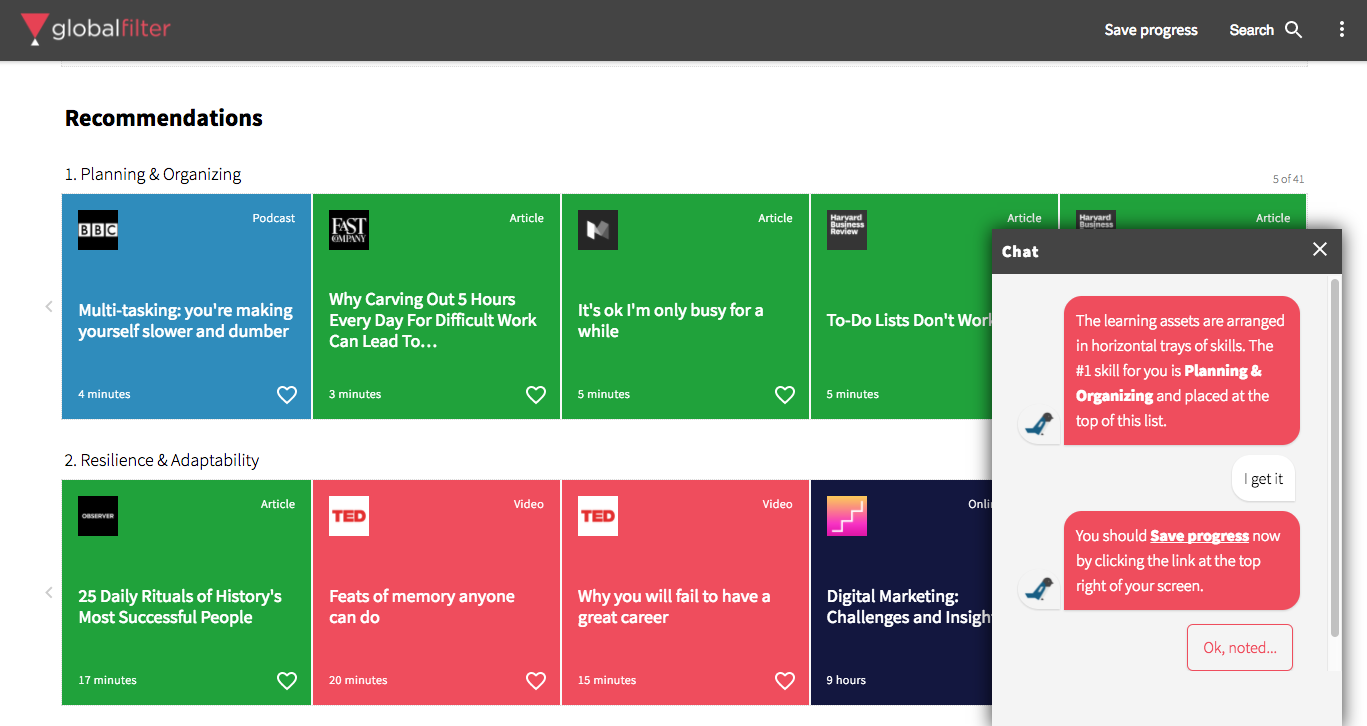Click the TED logo on Feats of memory
The width and height of the screenshot is (1367, 726).
point(349,516)
